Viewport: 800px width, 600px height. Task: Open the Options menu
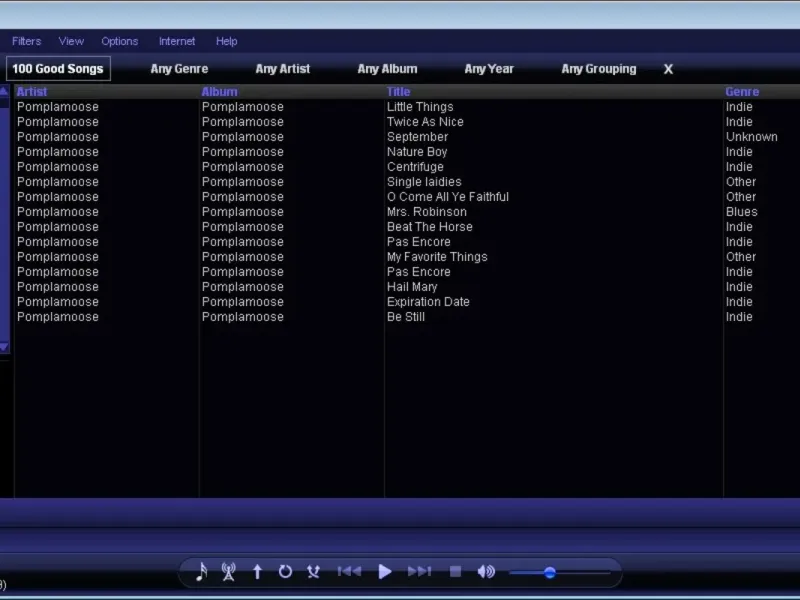[119, 41]
